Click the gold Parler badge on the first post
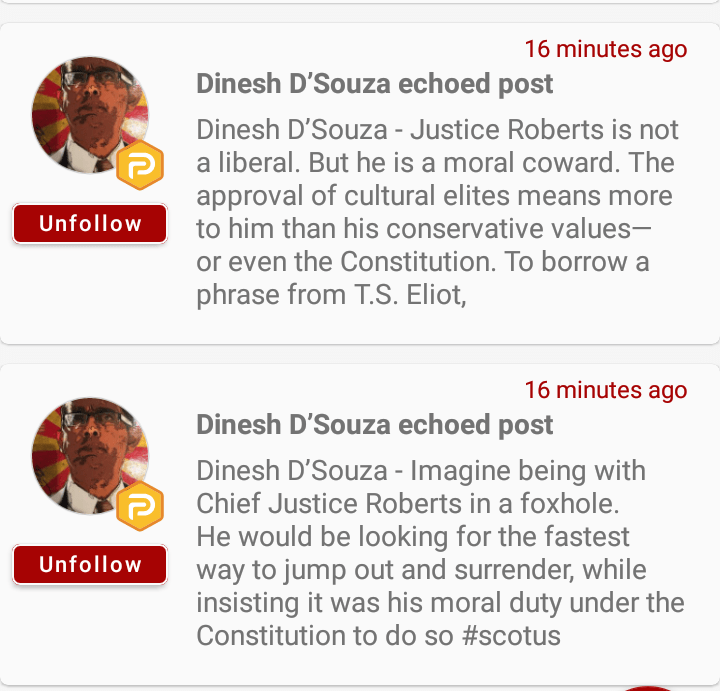This screenshot has width=720, height=691. pos(140,167)
